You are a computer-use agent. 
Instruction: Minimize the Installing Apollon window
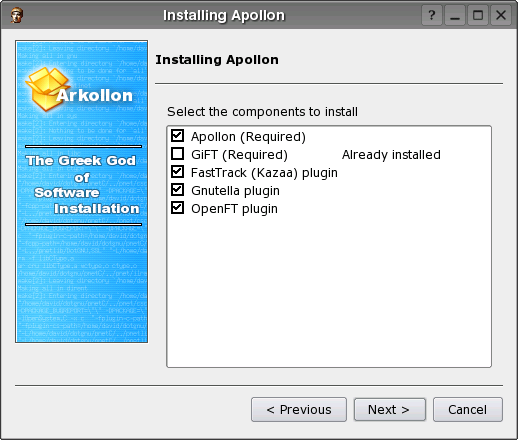pos(455,15)
